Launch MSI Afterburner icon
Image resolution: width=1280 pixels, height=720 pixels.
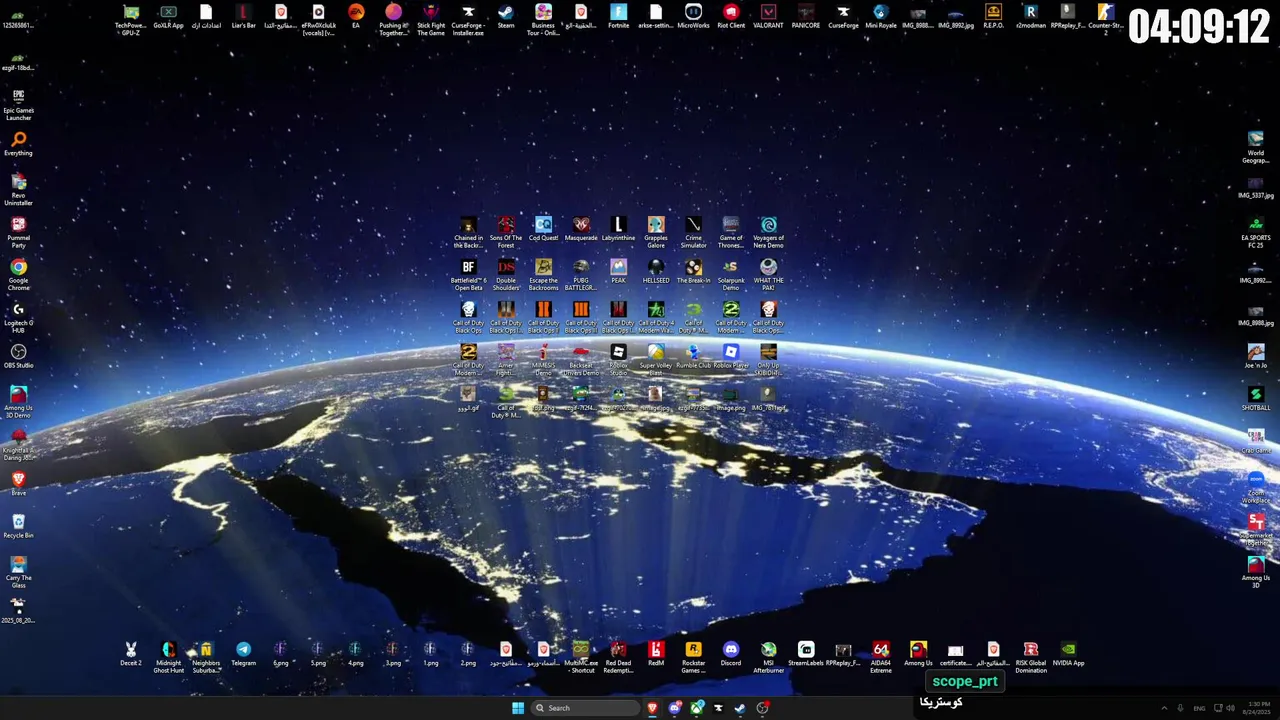pos(768,657)
